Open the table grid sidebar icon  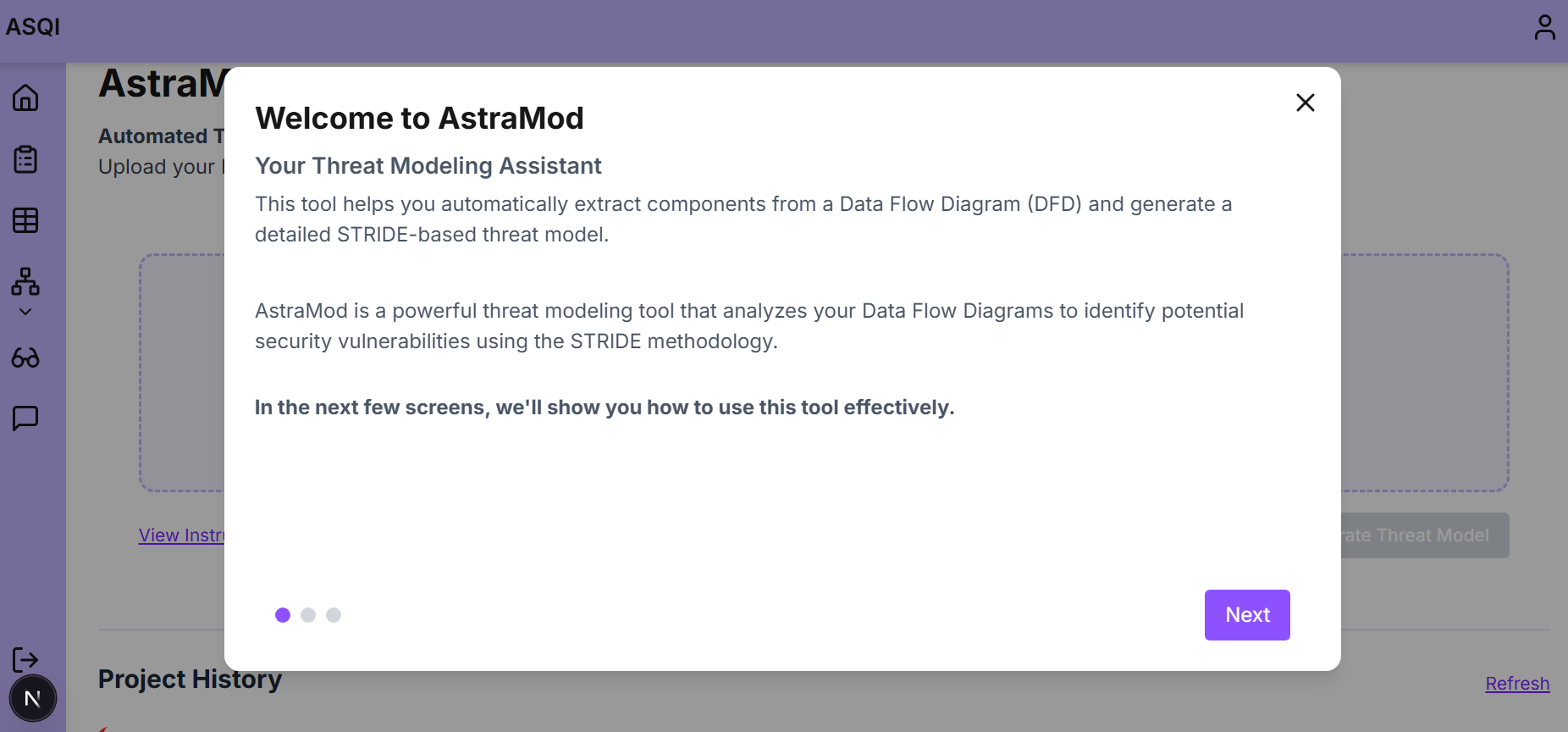pyautogui.click(x=25, y=220)
